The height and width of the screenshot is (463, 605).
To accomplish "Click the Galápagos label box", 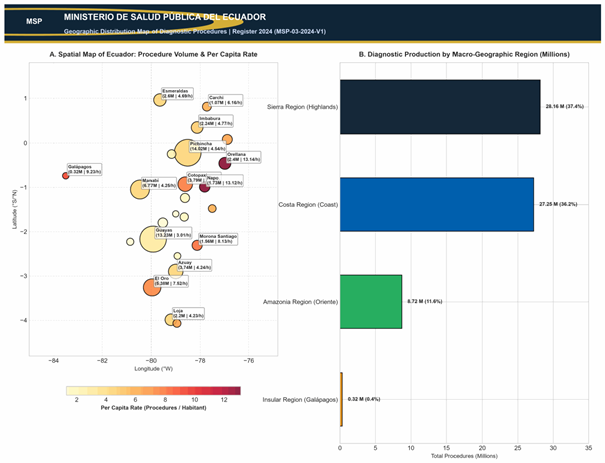I will point(84,169).
